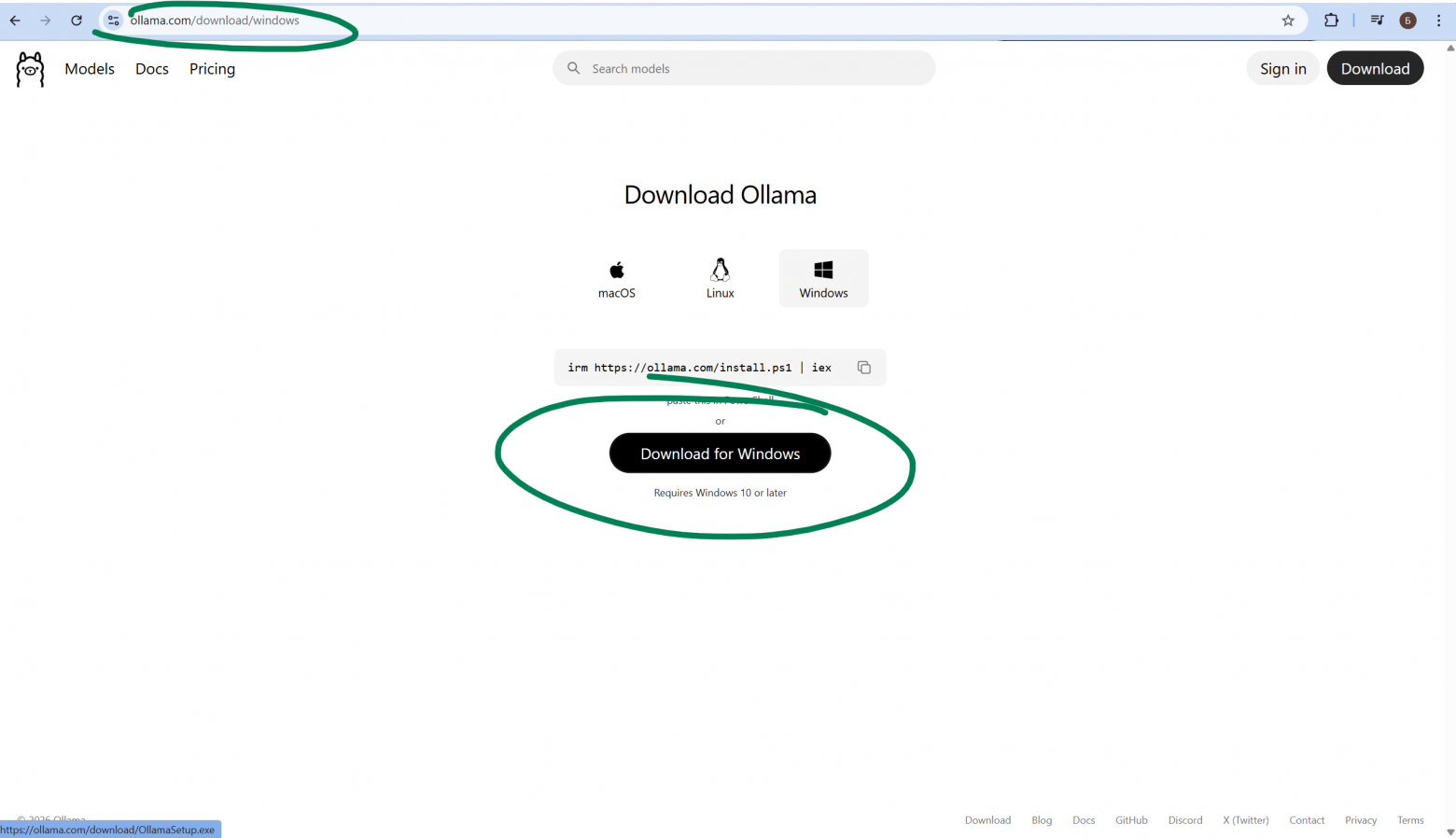This screenshot has width=1456, height=838.
Task: Open the footer Contact link
Action: [1307, 820]
